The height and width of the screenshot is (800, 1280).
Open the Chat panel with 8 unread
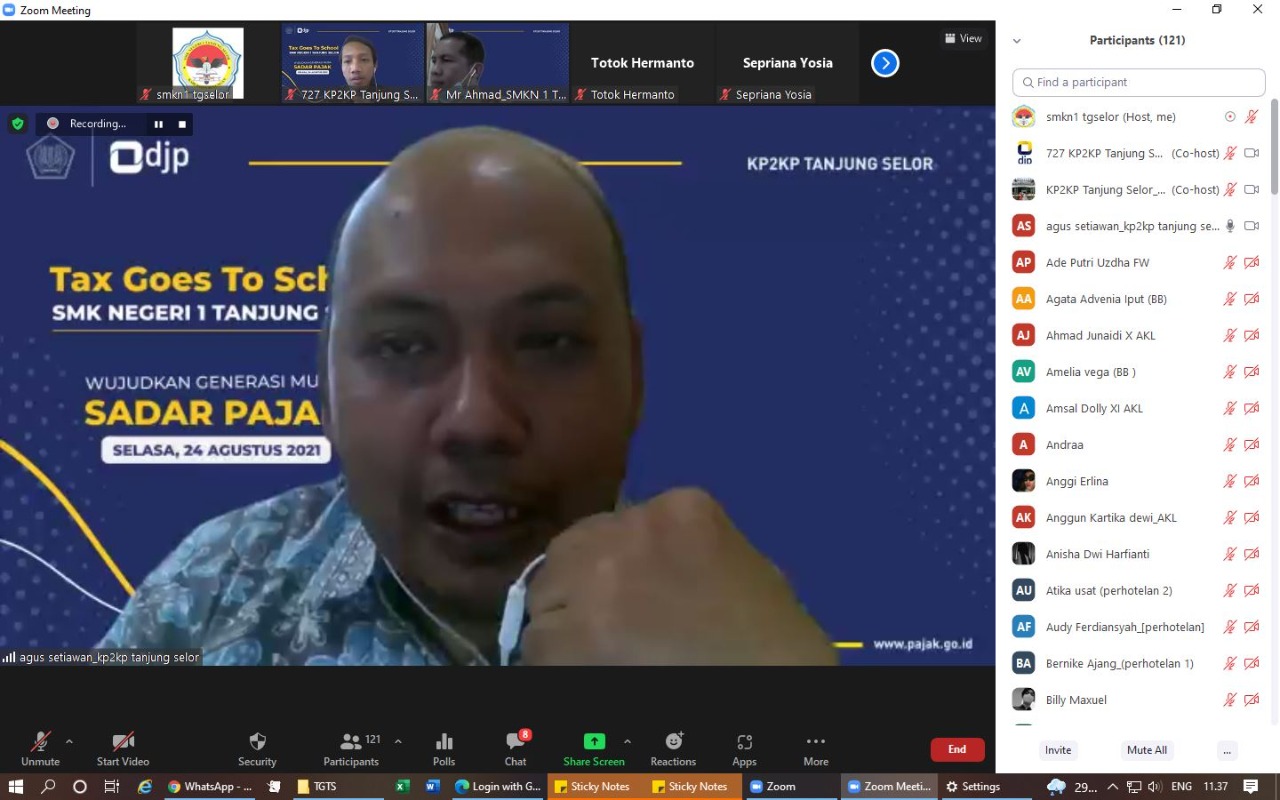tap(515, 742)
